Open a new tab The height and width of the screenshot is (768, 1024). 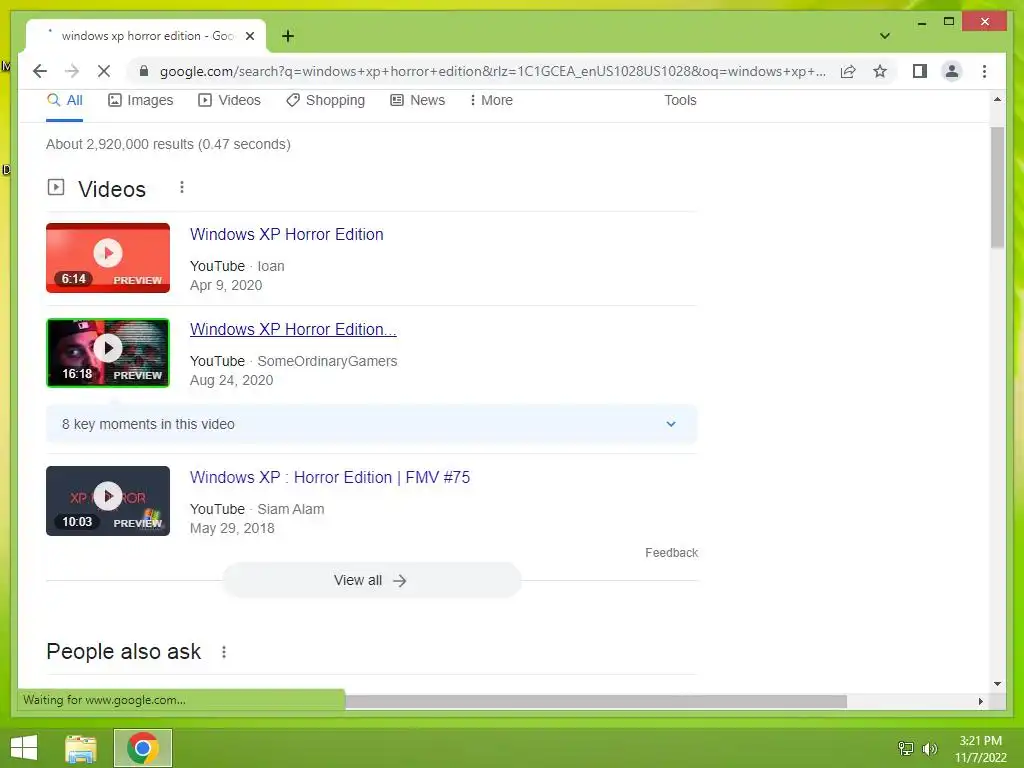[288, 36]
